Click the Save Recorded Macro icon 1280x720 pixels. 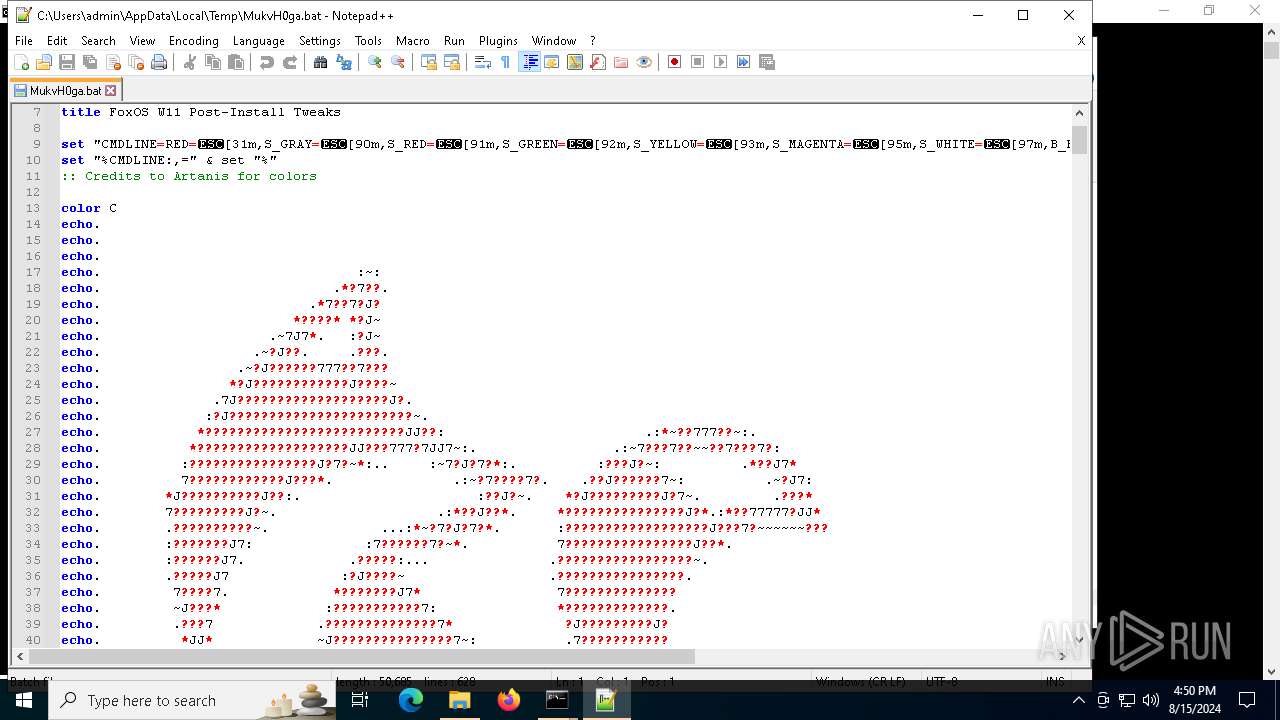tap(767, 62)
